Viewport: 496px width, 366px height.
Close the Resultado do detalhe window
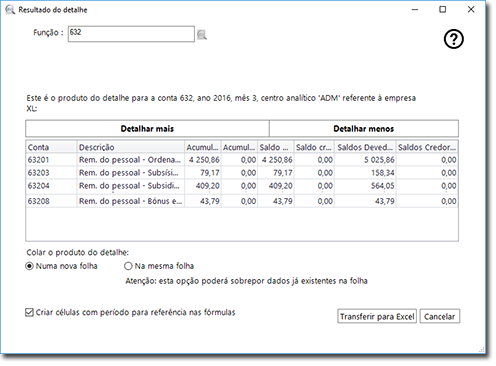point(471,10)
